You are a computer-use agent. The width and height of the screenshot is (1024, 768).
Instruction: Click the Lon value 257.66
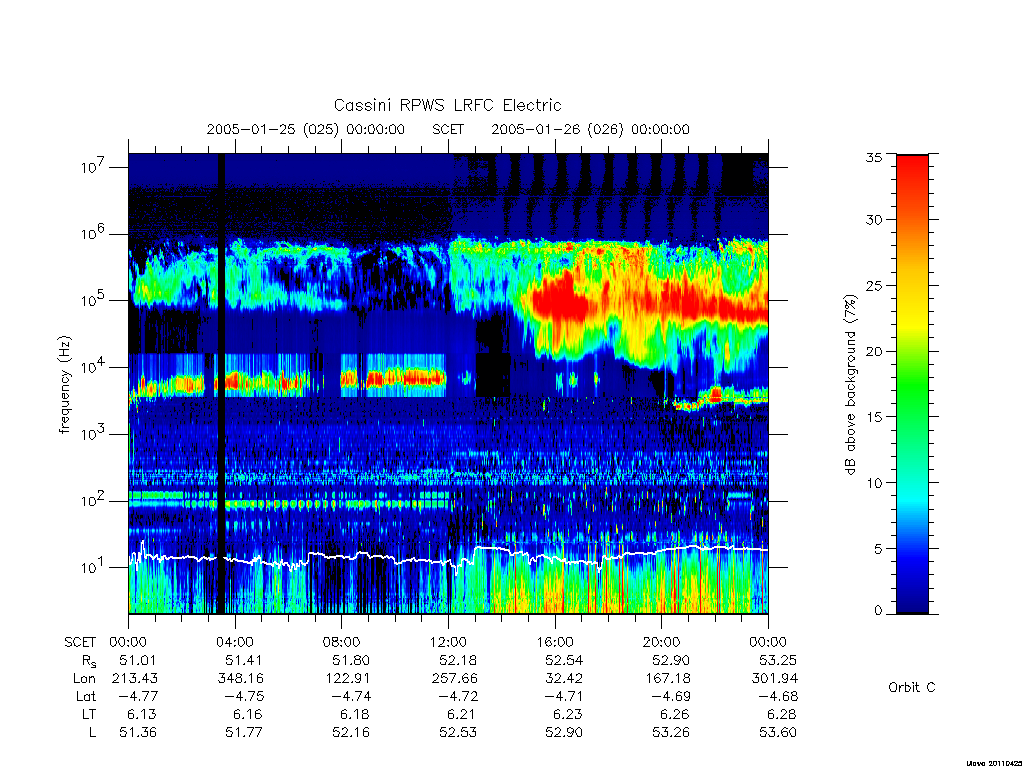[x=455, y=679]
